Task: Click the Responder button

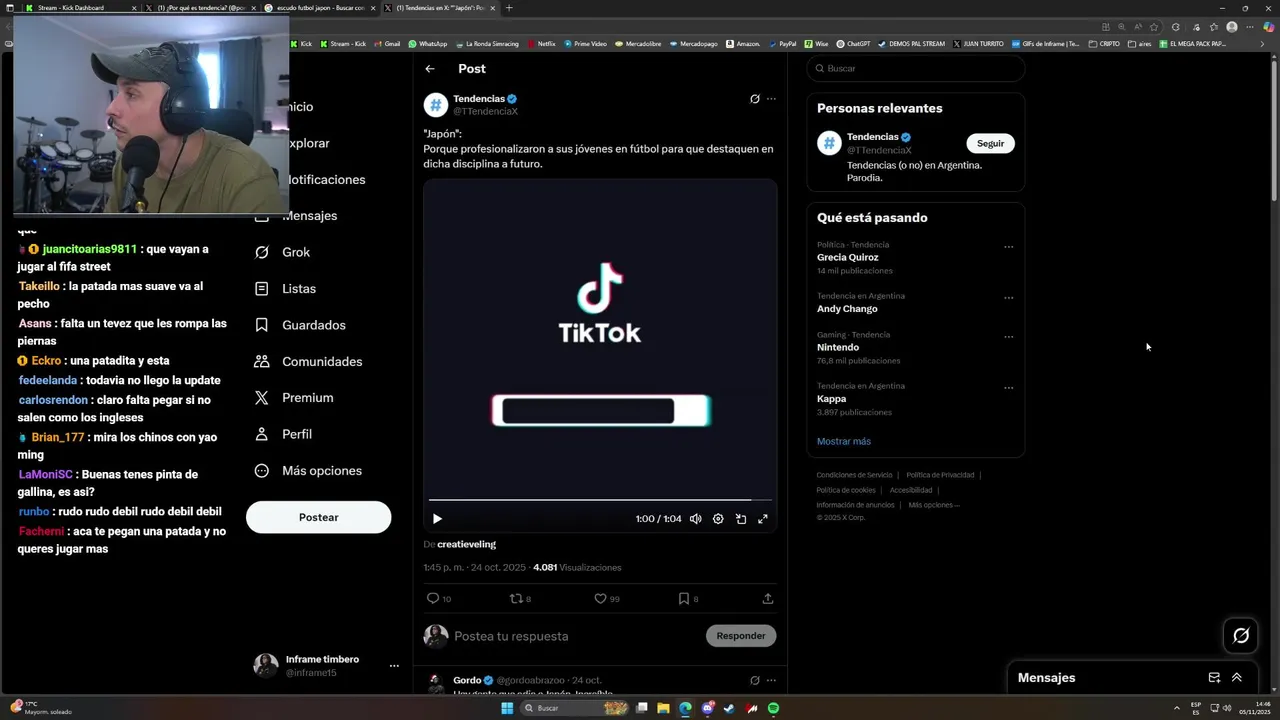Action: click(741, 636)
